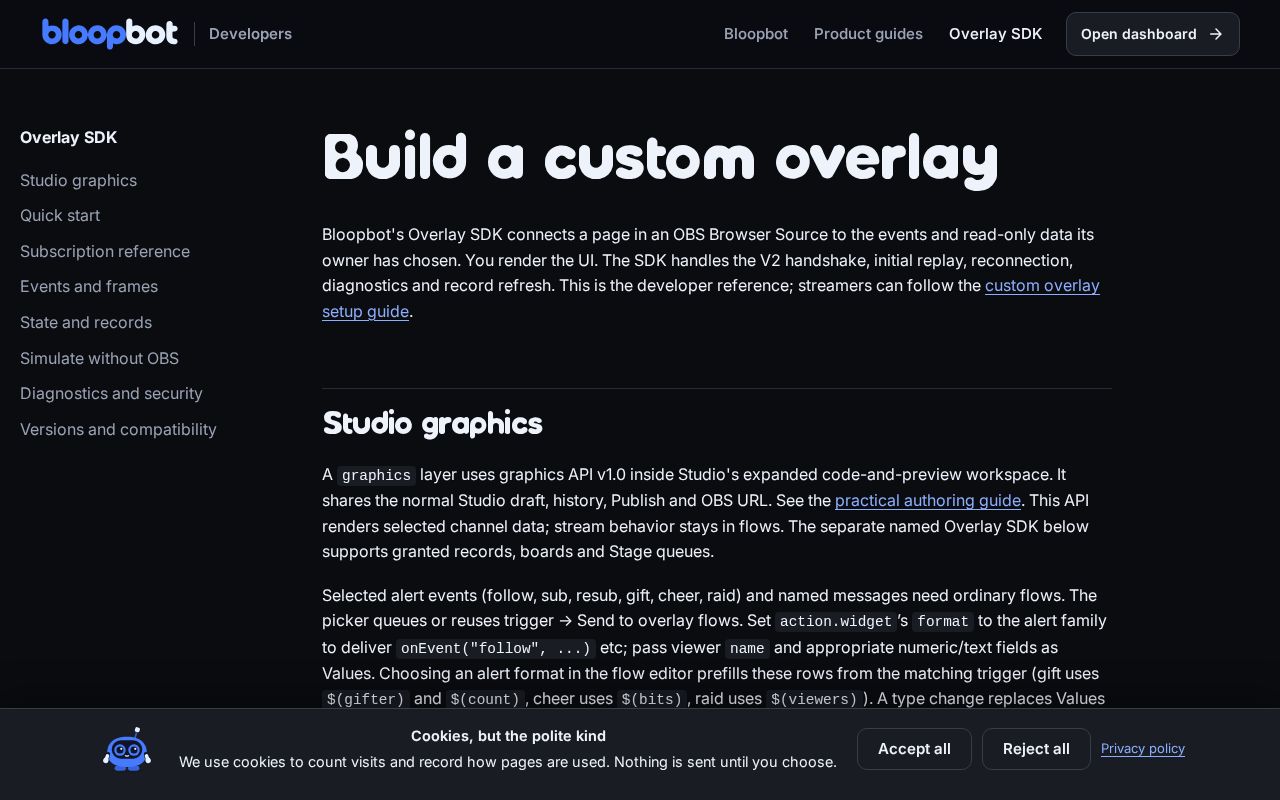Open Versions and compatibility sidebar link
This screenshot has width=1280, height=800.
[118, 429]
